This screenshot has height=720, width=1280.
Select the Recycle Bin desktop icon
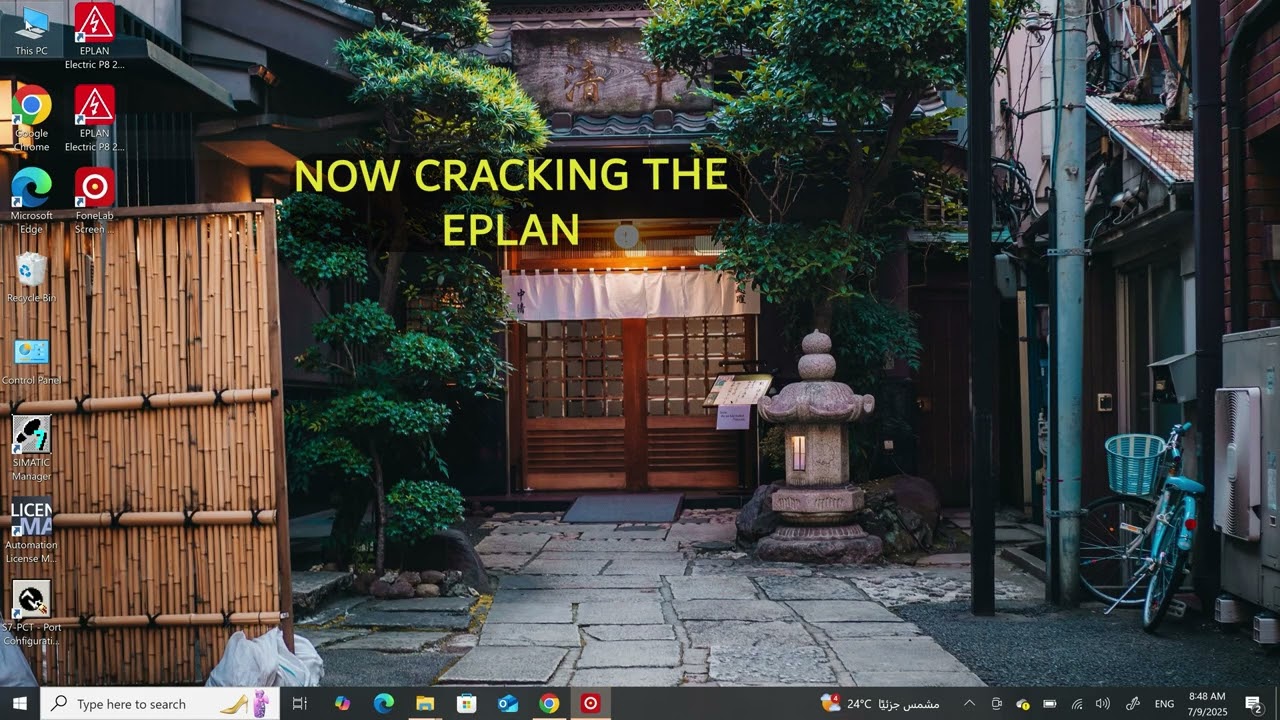(31, 277)
